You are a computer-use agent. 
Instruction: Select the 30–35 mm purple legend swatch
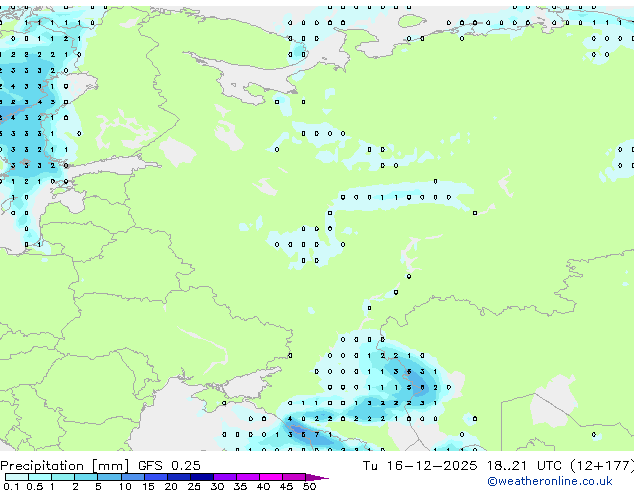pos(225,477)
